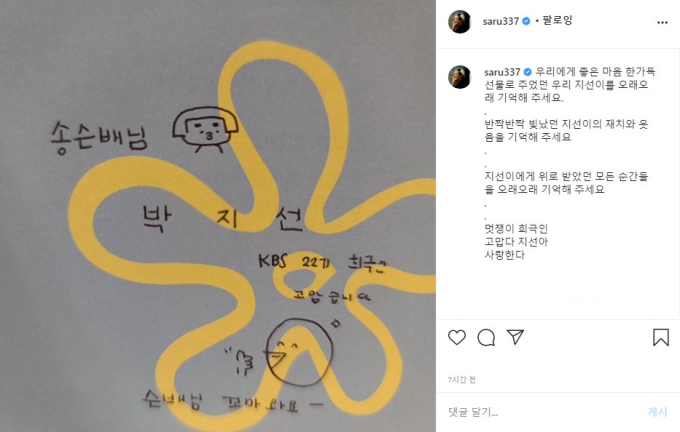Click saru337 username in caption
The image size is (680, 432).
pyautogui.click(x=502, y=72)
